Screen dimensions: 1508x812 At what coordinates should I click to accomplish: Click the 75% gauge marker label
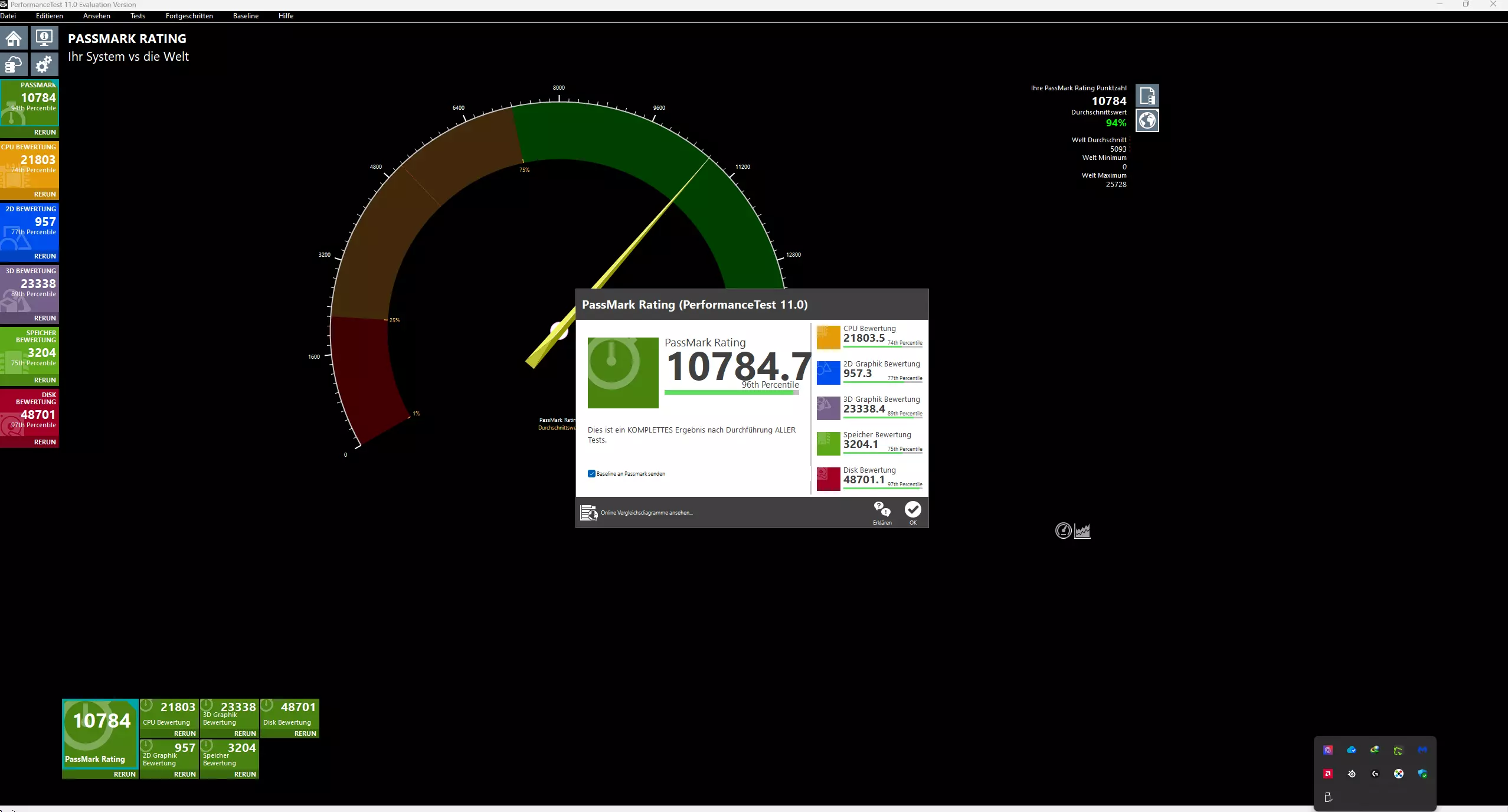(524, 170)
